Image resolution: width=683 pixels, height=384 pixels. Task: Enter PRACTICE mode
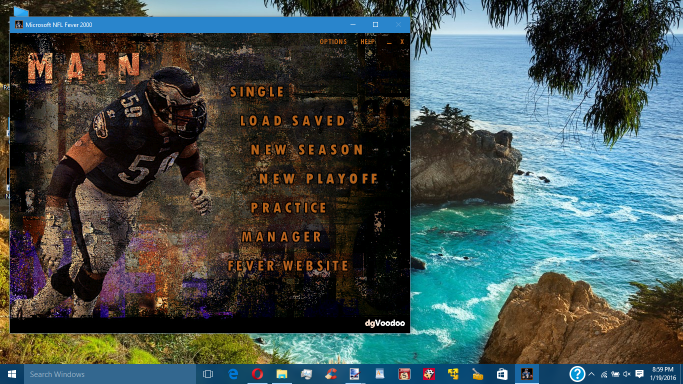[x=289, y=208]
